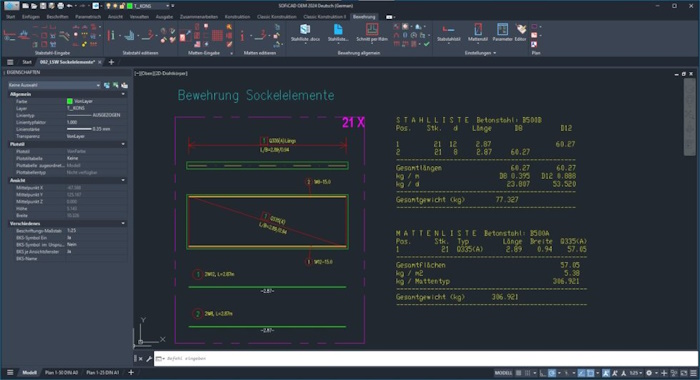Click the bottom Plan panel icon in ribbon
700x380 pixels.
534,44
